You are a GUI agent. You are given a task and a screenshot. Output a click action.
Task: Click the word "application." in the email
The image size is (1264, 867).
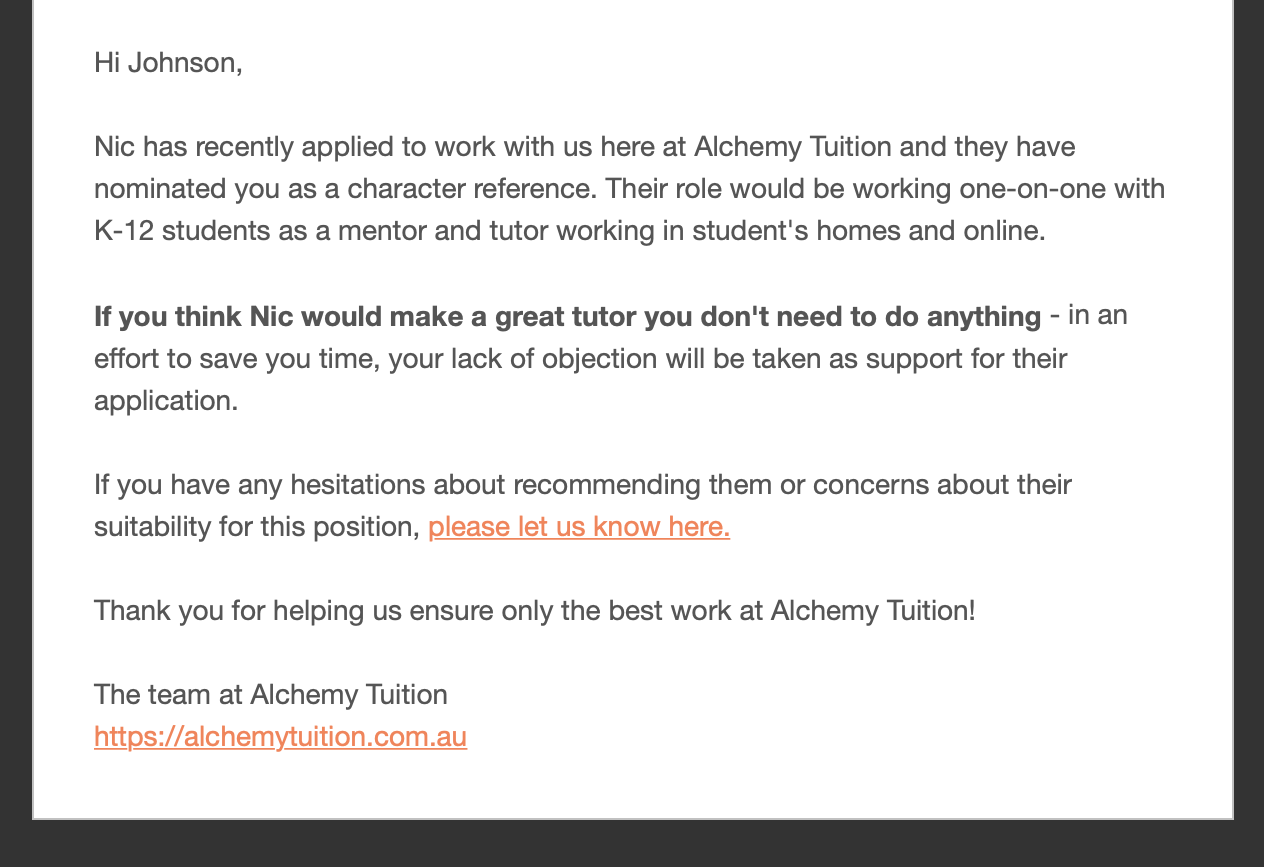click(166, 401)
